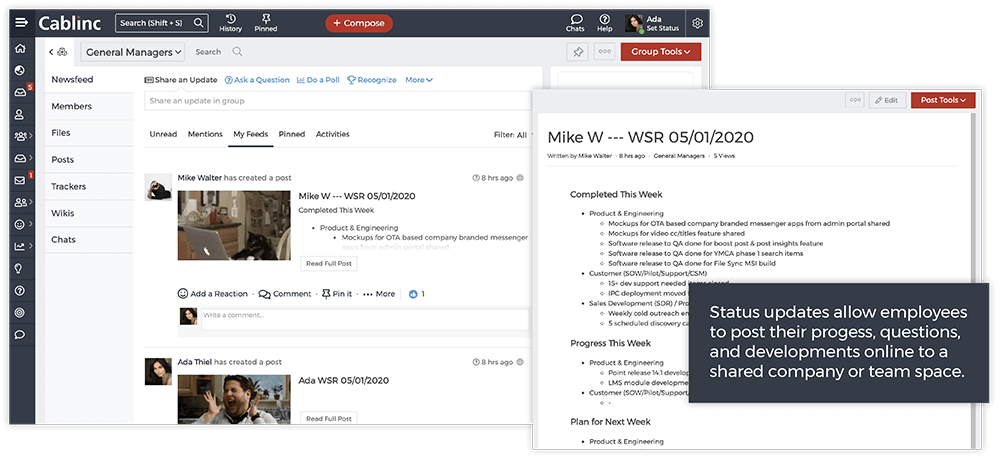1000x460 pixels.
Task: Click the pin icon beside Group Tools
Action: pyautogui.click(x=577, y=52)
